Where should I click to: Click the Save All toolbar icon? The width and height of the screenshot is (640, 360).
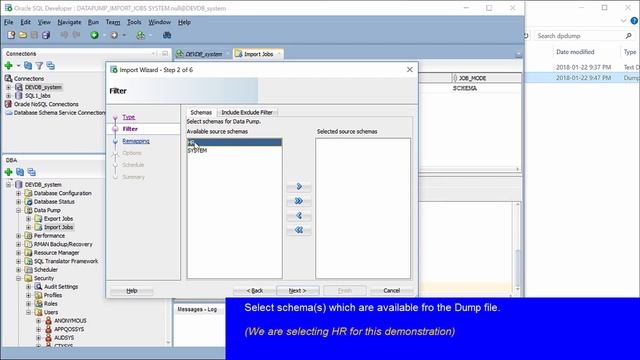tap(46, 35)
